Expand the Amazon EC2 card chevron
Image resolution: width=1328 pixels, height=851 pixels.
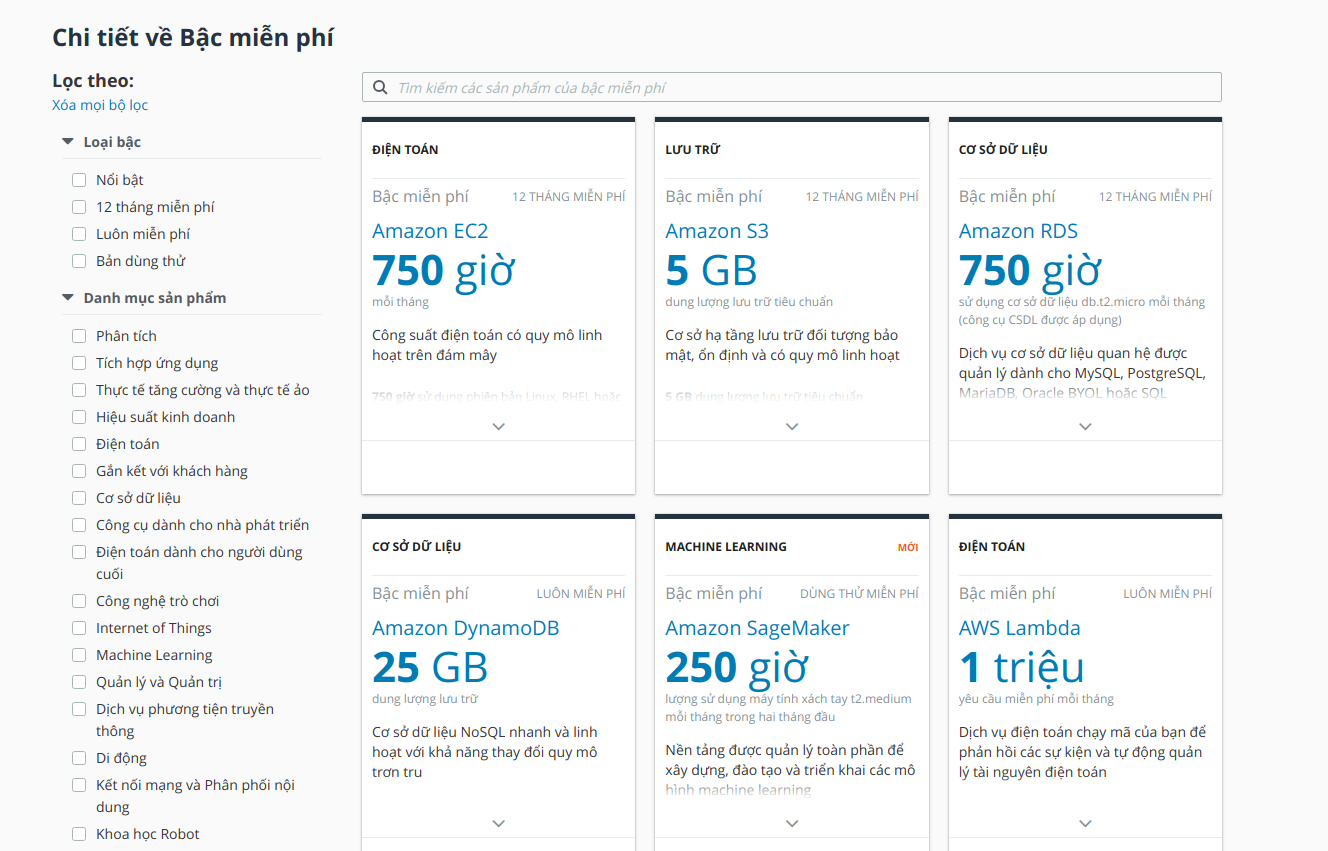click(x=499, y=427)
